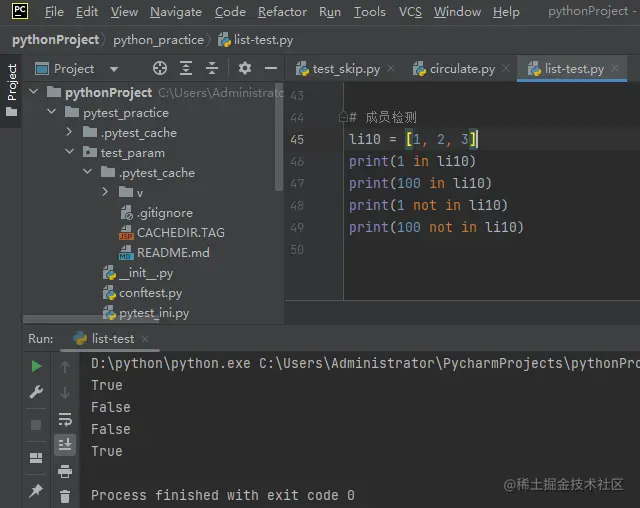Select the CACHEDIR.TAG file
The height and width of the screenshot is (508, 640).
tap(172, 233)
